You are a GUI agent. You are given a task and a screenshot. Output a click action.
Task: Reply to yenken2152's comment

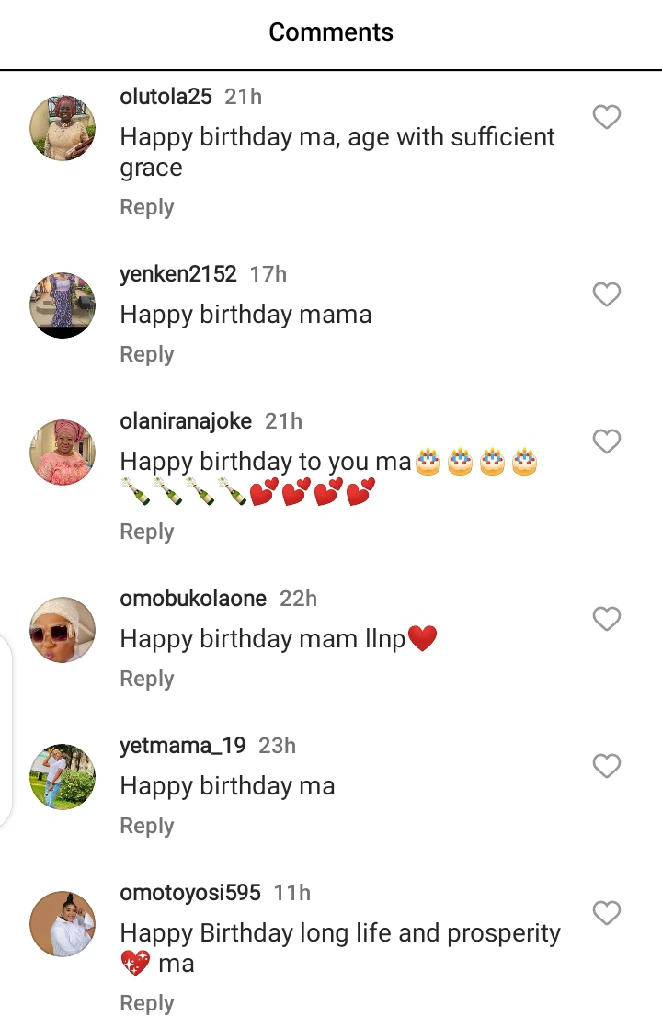[147, 354]
